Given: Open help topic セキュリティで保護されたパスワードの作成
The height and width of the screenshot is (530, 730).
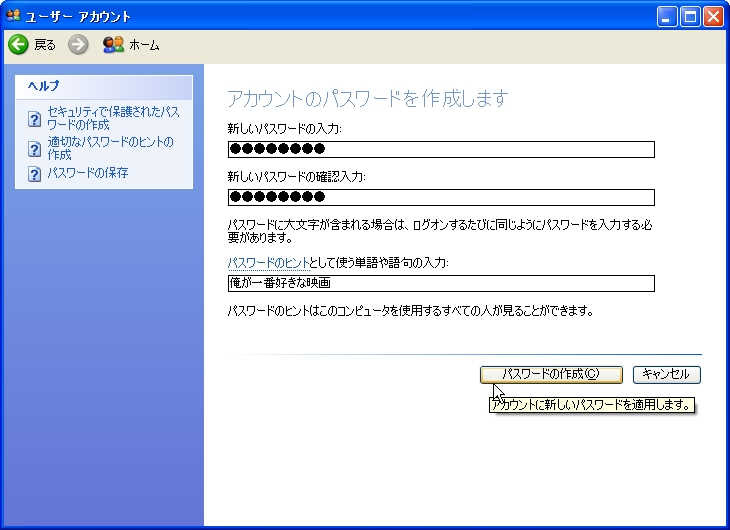Looking at the screenshot, I should click(113, 118).
